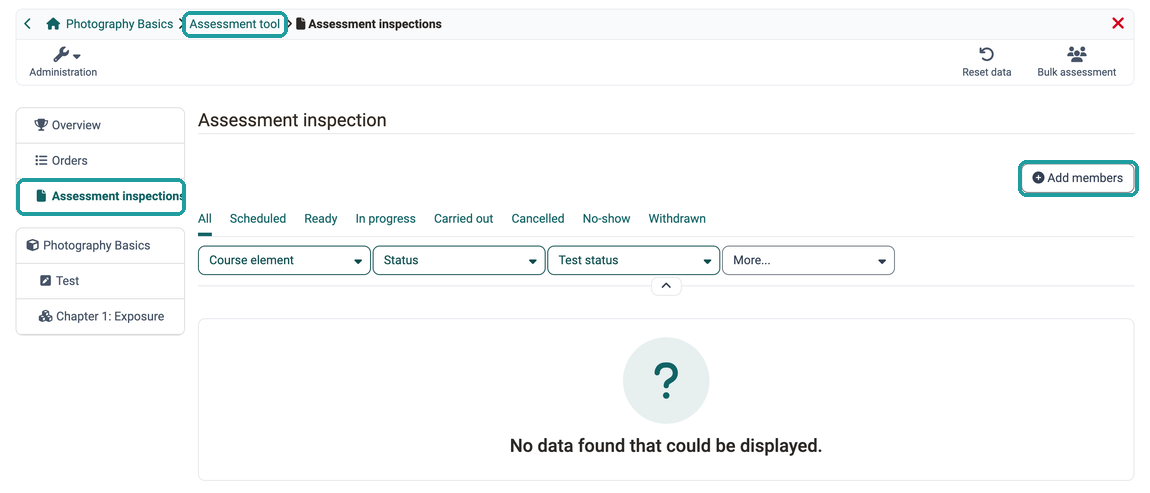Open the Administration wrench menu
1150x493 pixels.
(63, 62)
